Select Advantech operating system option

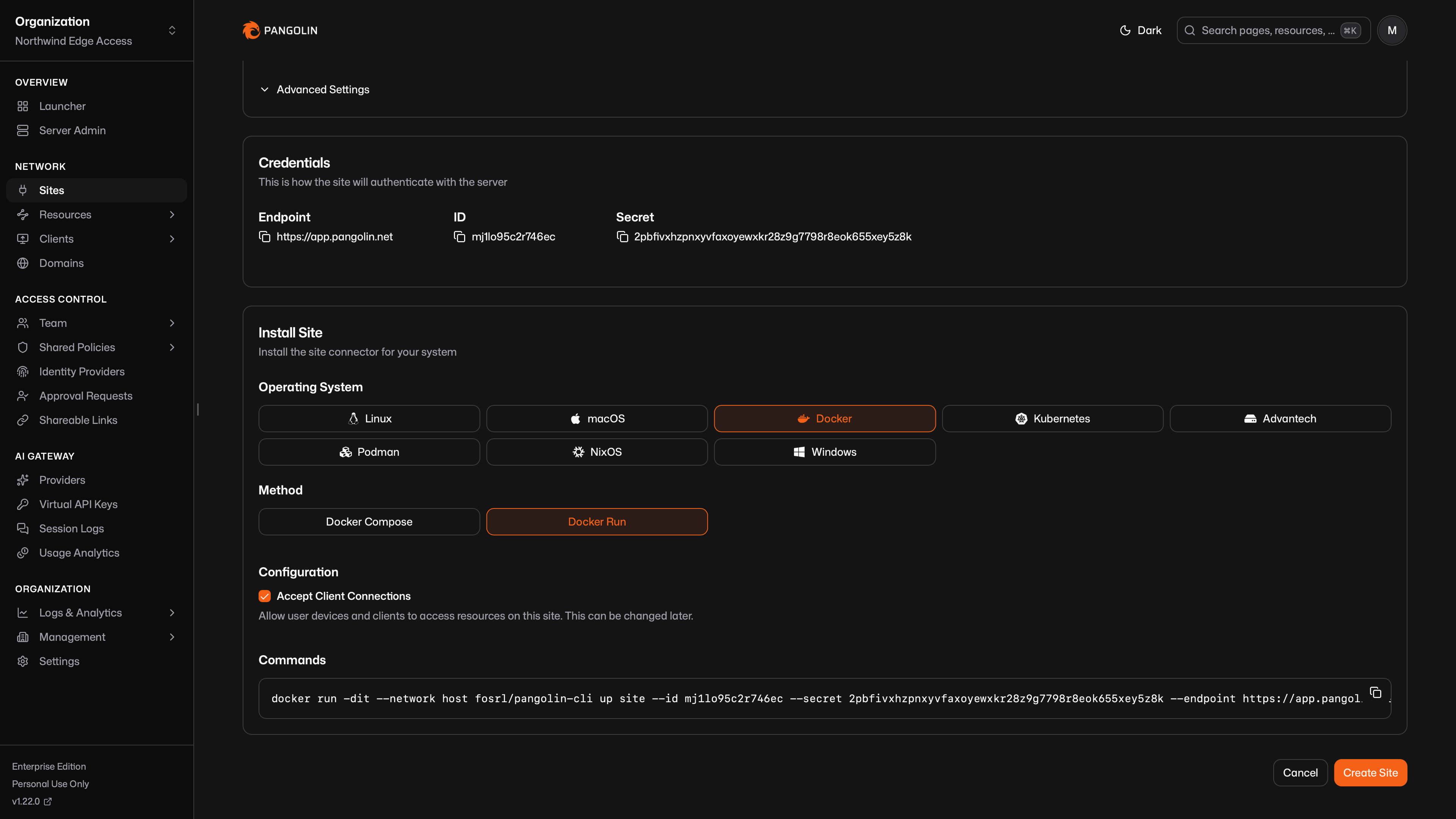coord(1280,419)
